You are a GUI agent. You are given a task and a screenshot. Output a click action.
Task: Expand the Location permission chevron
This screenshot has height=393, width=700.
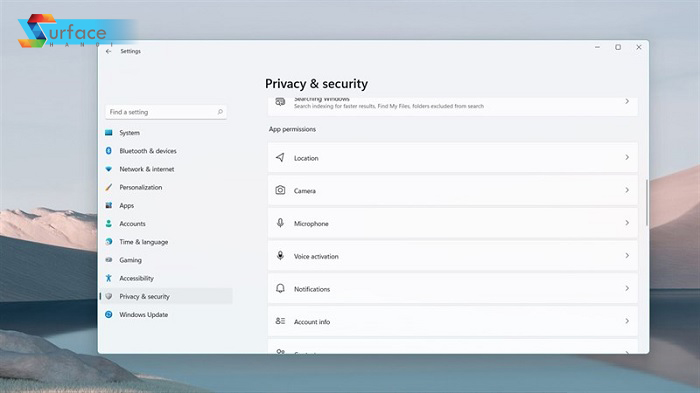coord(627,157)
